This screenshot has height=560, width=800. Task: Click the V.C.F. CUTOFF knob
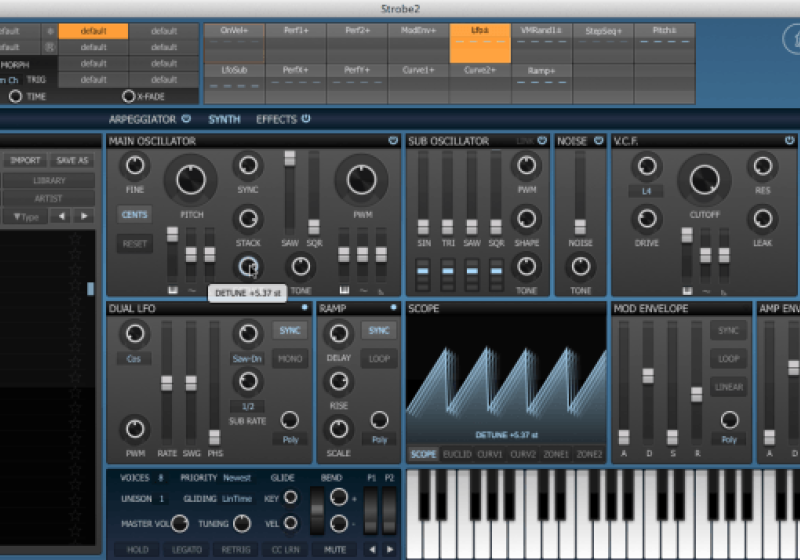[704, 180]
